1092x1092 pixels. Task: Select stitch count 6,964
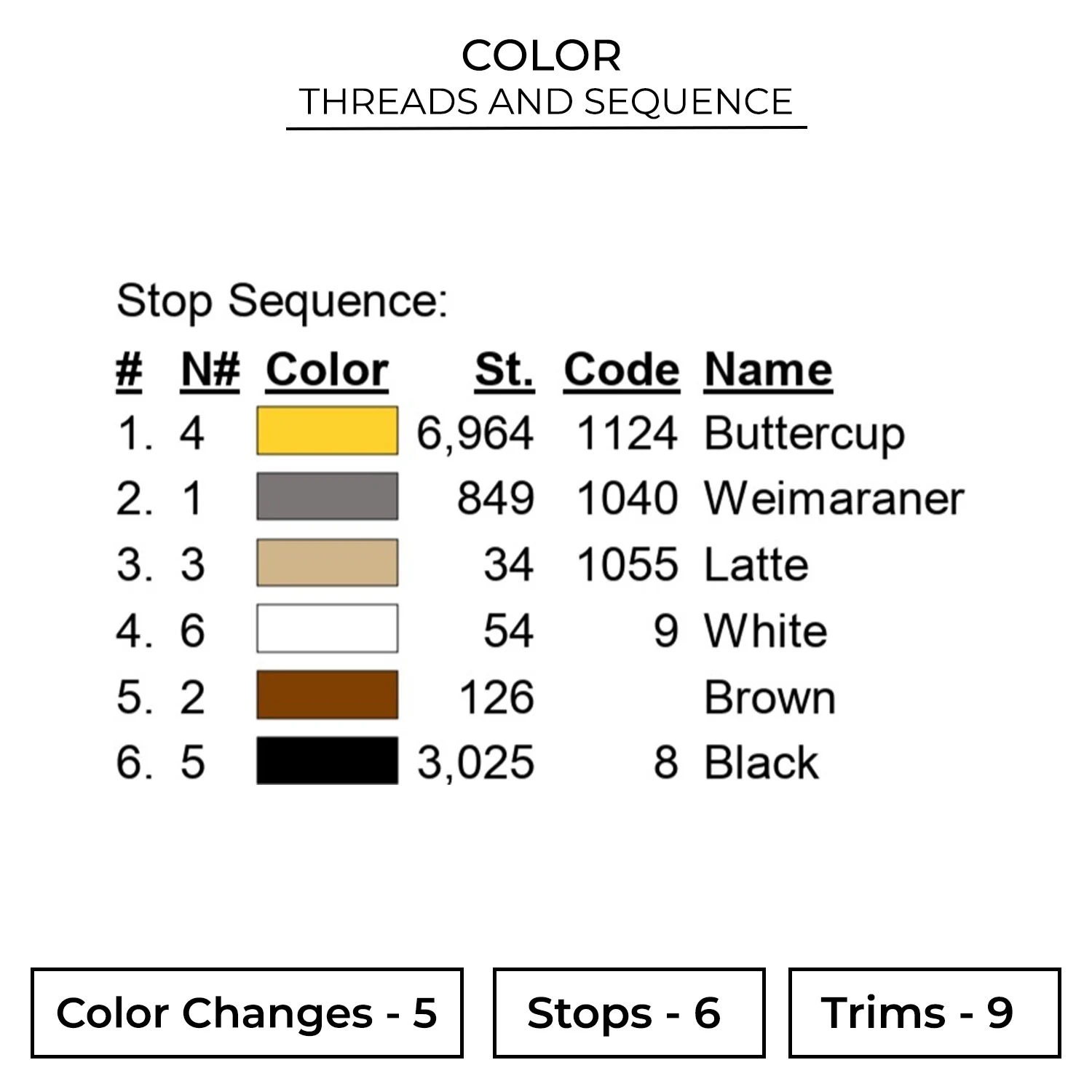click(475, 434)
